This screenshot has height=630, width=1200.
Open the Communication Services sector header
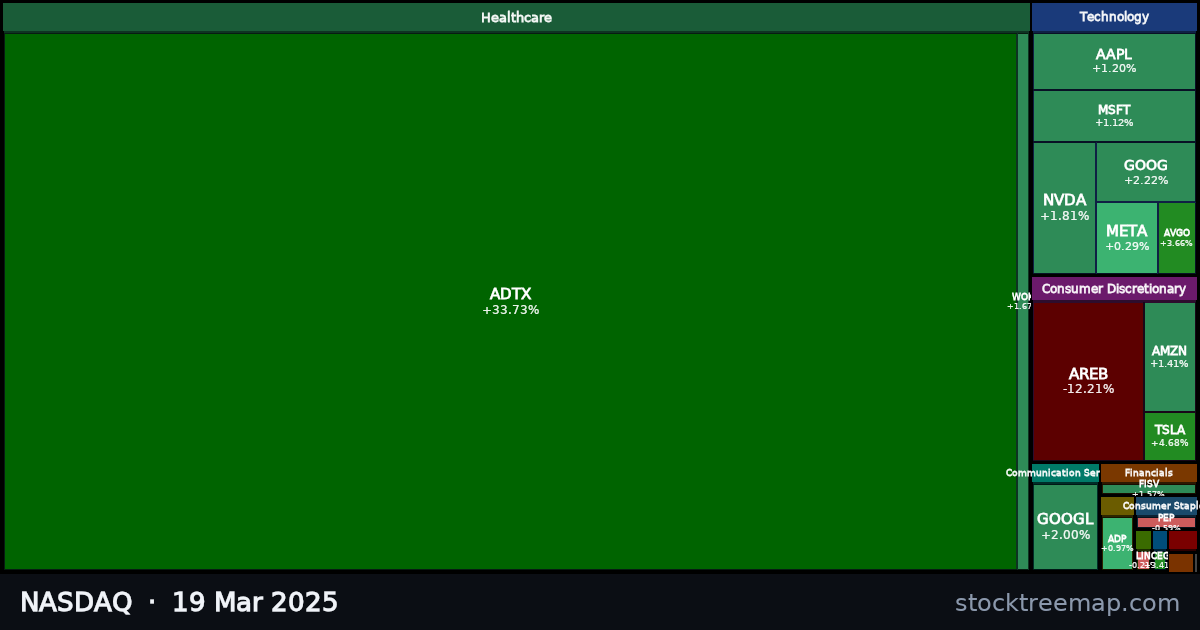coord(1065,473)
